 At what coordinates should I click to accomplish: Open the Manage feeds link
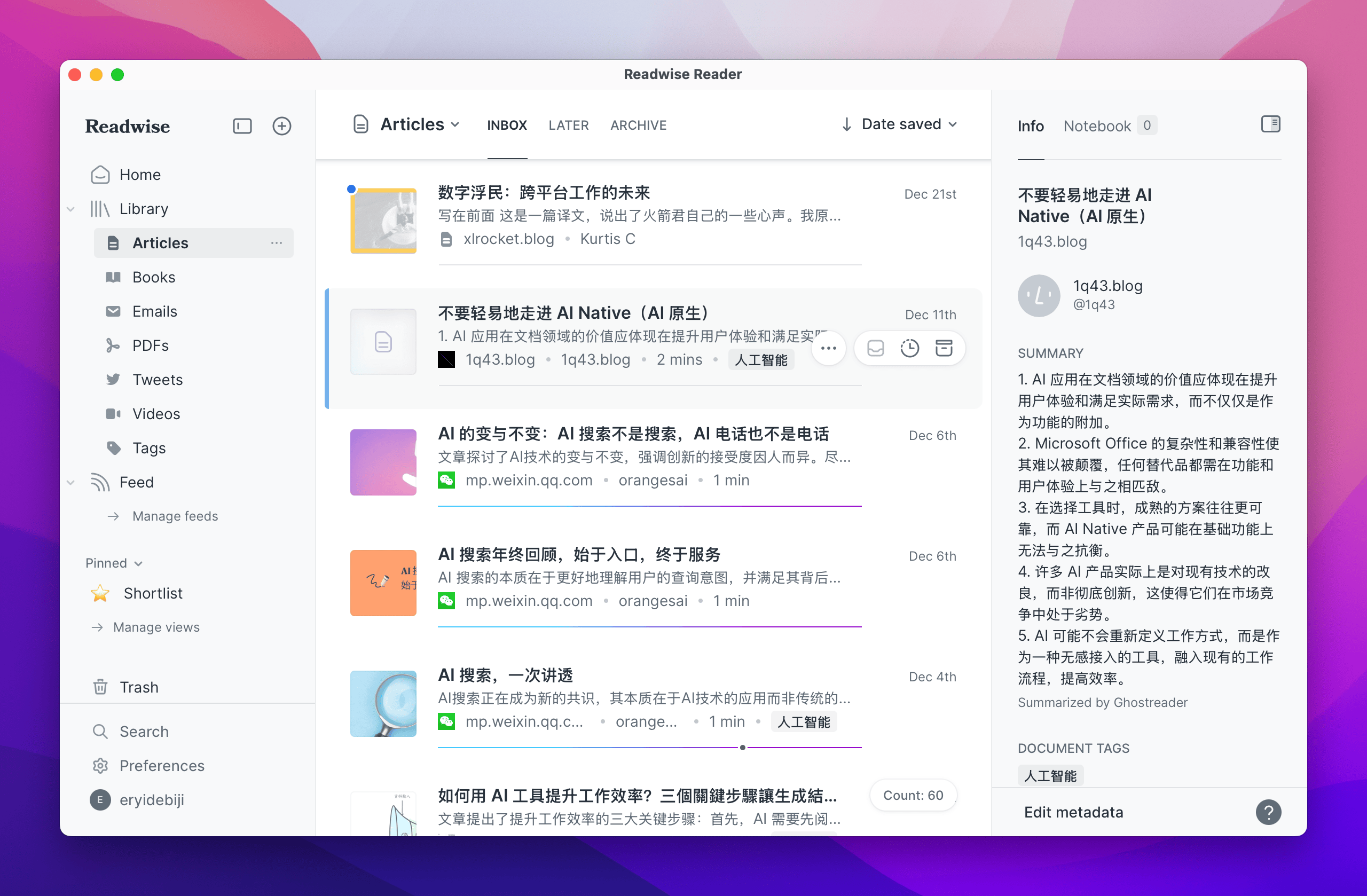[x=175, y=516]
